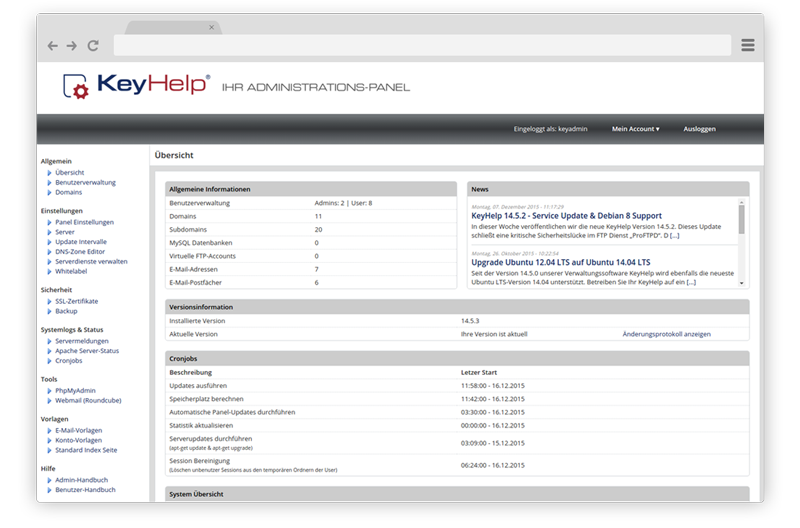Open Apache Server-Status
The image size is (800, 528).
pyautogui.click(x=87, y=351)
